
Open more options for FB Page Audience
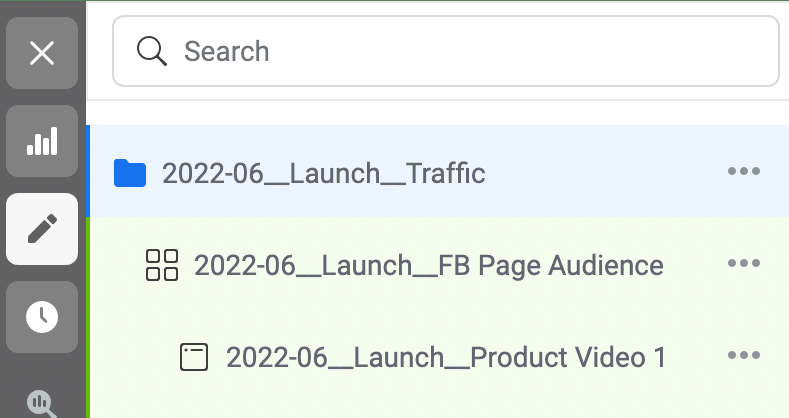pos(744,264)
